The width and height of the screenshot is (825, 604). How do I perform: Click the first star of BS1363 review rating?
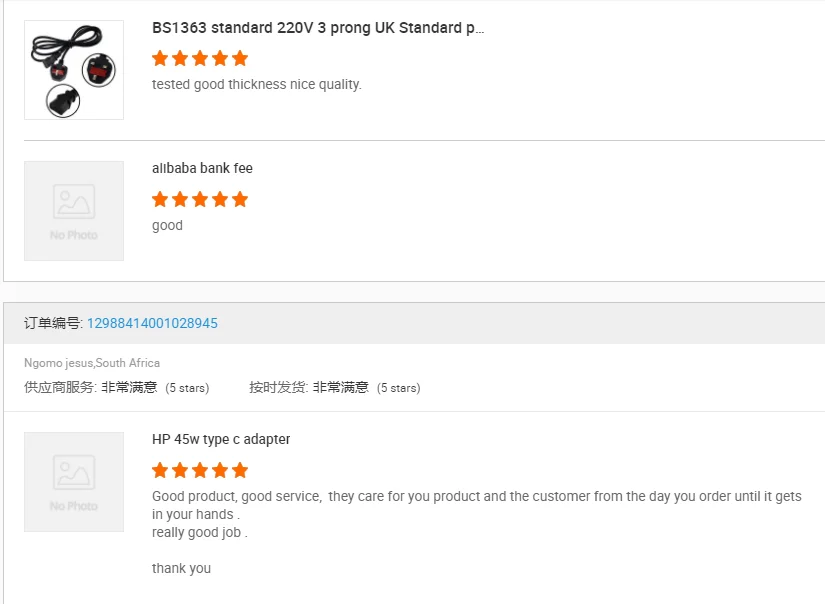(x=160, y=58)
